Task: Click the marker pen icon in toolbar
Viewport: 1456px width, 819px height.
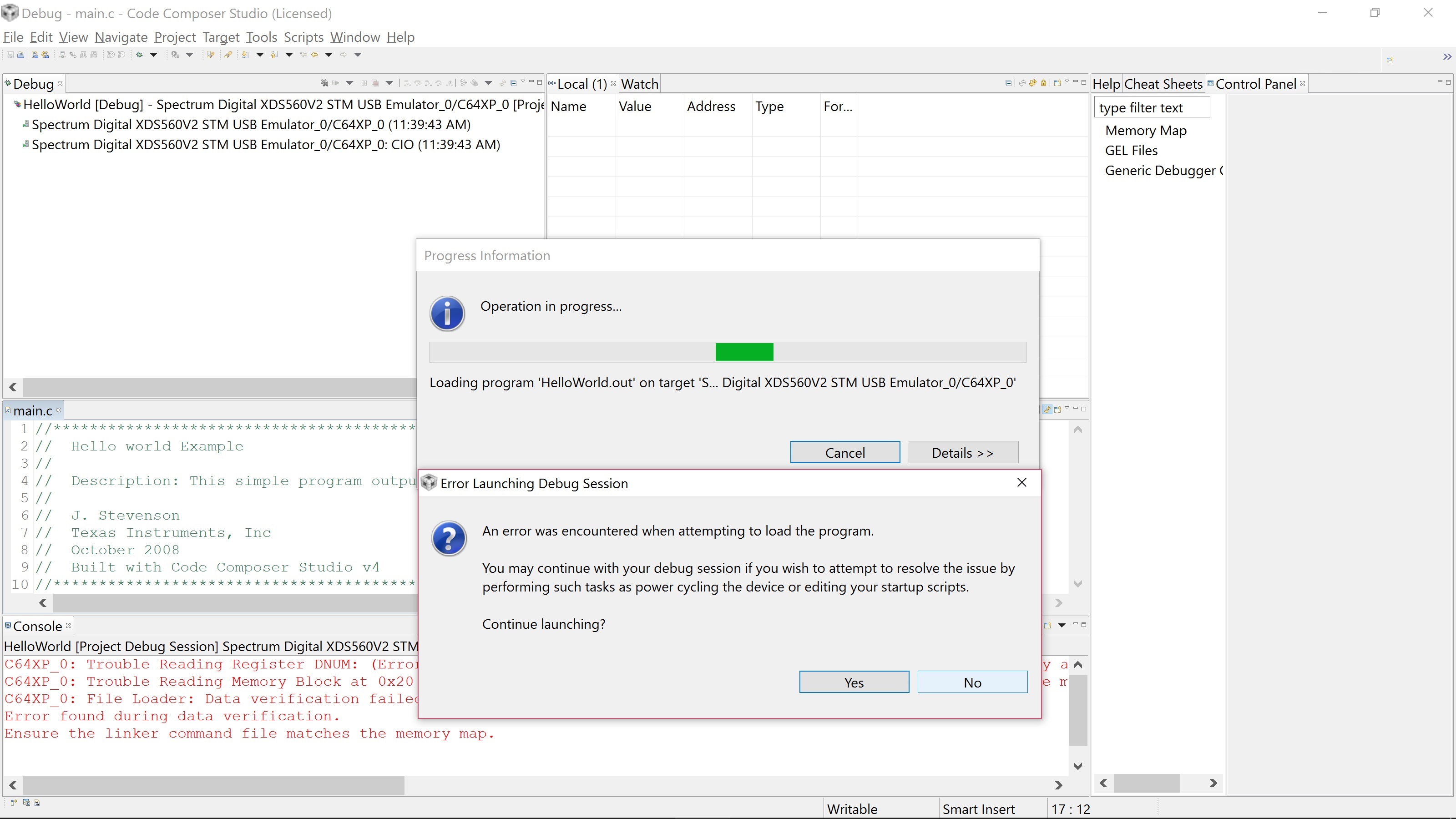Action: point(228,55)
